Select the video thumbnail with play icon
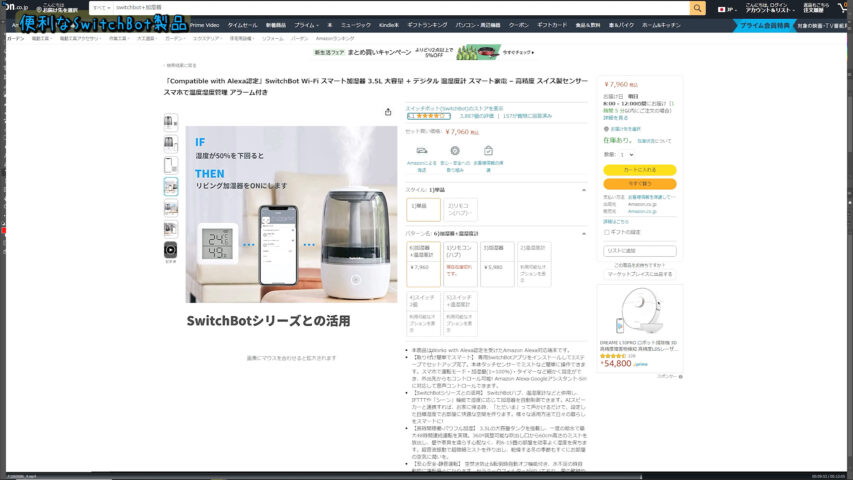 pyautogui.click(x=170, y=249)
